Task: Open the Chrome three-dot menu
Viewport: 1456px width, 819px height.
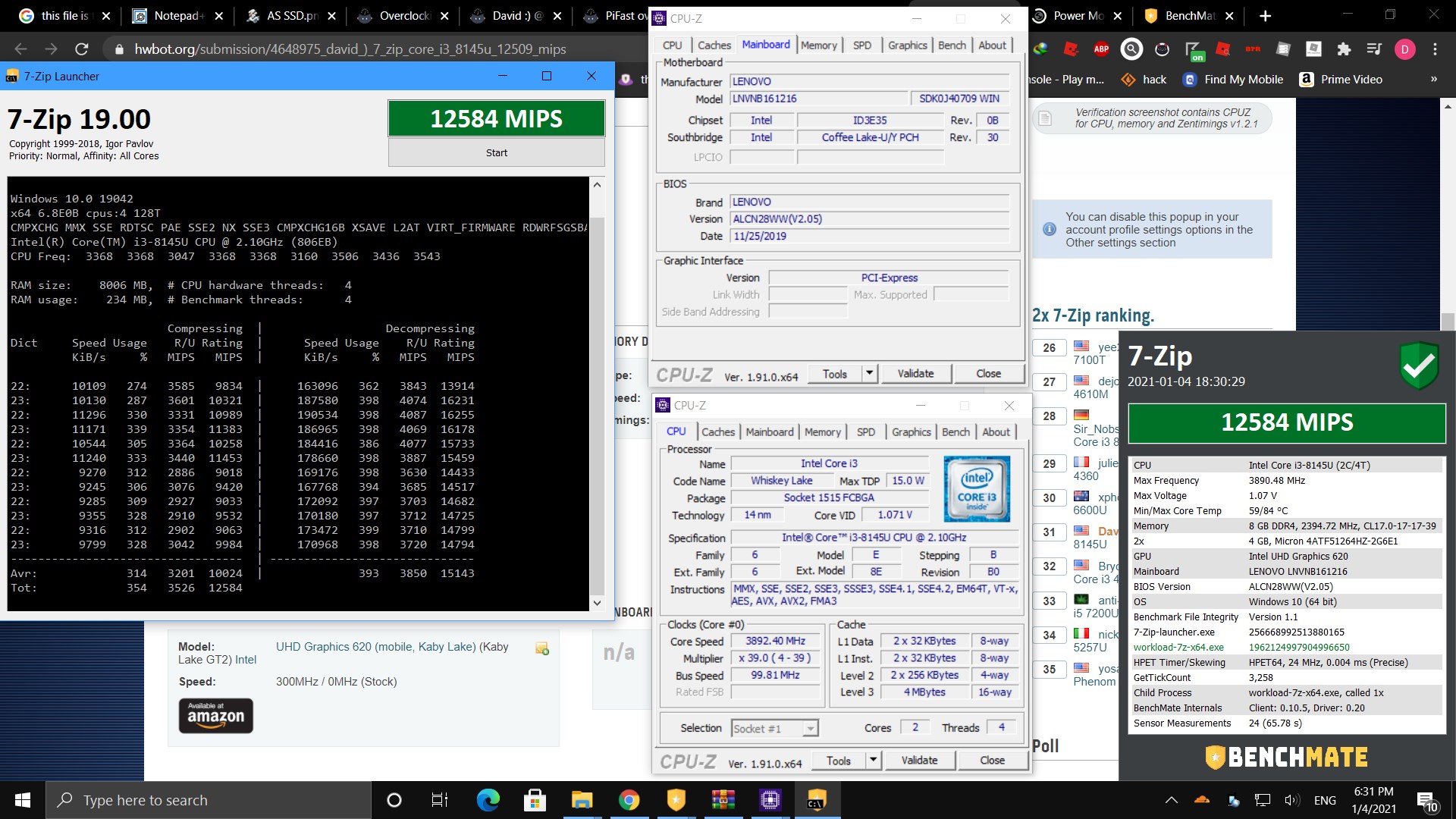Action: pos(1435,49)
